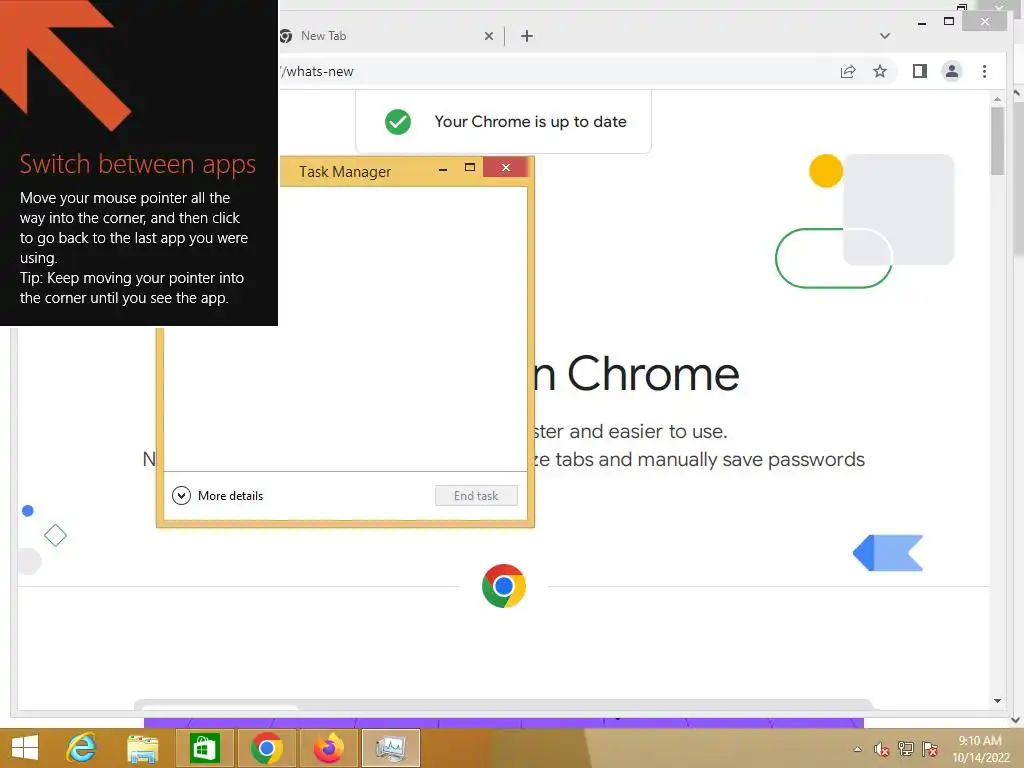Minimize the Task Manager window
This screenshot has width=1024, height=768.
tap(443, 168)
